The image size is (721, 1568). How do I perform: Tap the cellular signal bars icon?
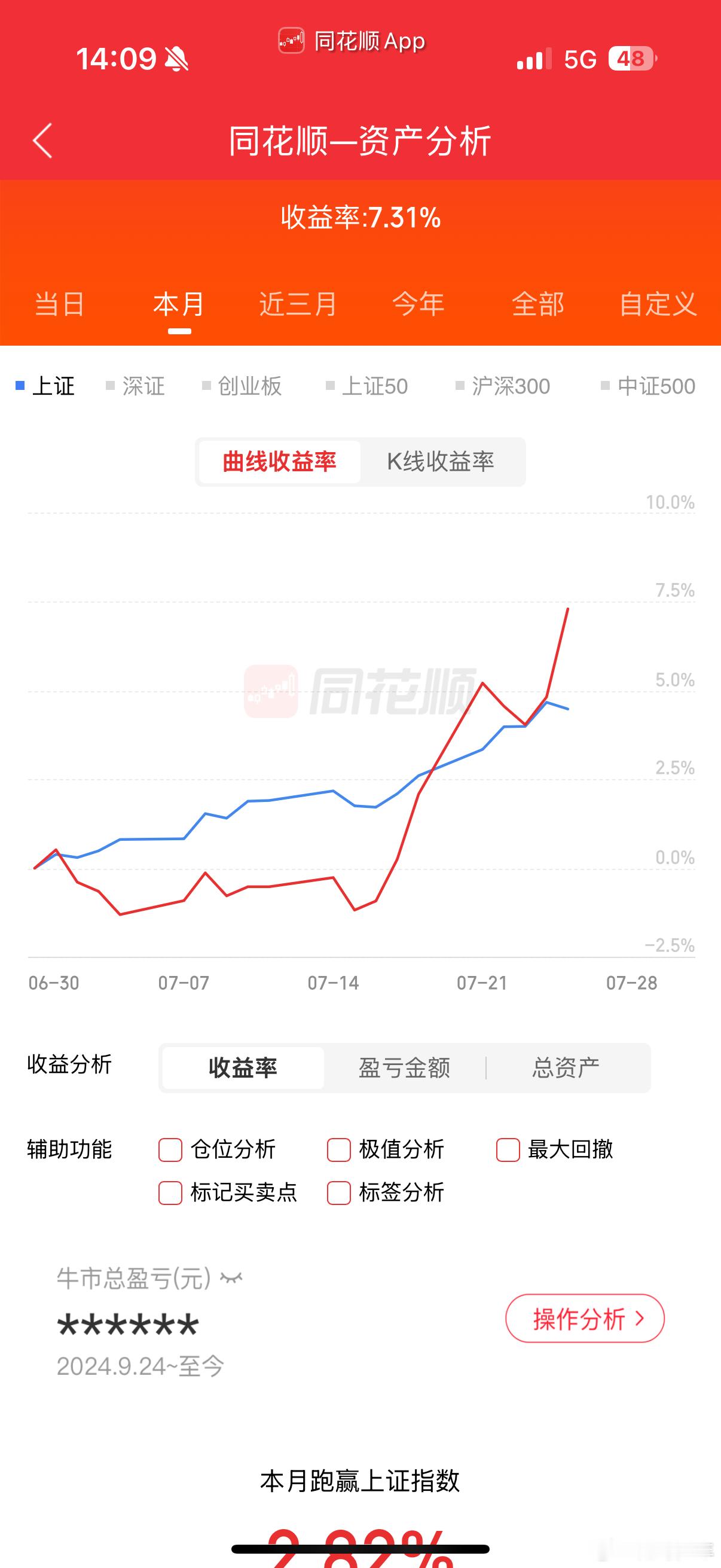coord(534,59)
